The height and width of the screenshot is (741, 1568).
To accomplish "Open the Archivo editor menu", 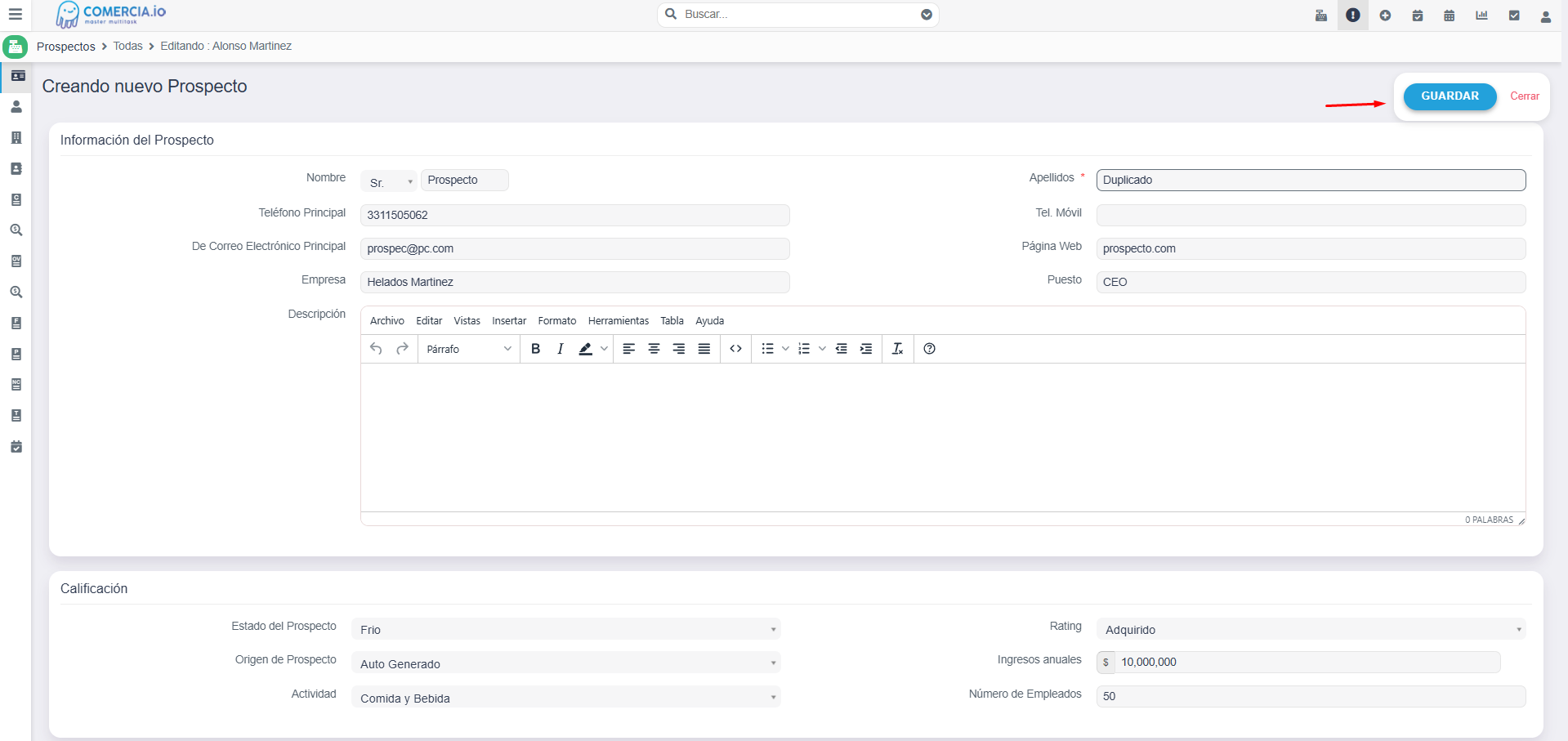I will click(x=387, y=321).
